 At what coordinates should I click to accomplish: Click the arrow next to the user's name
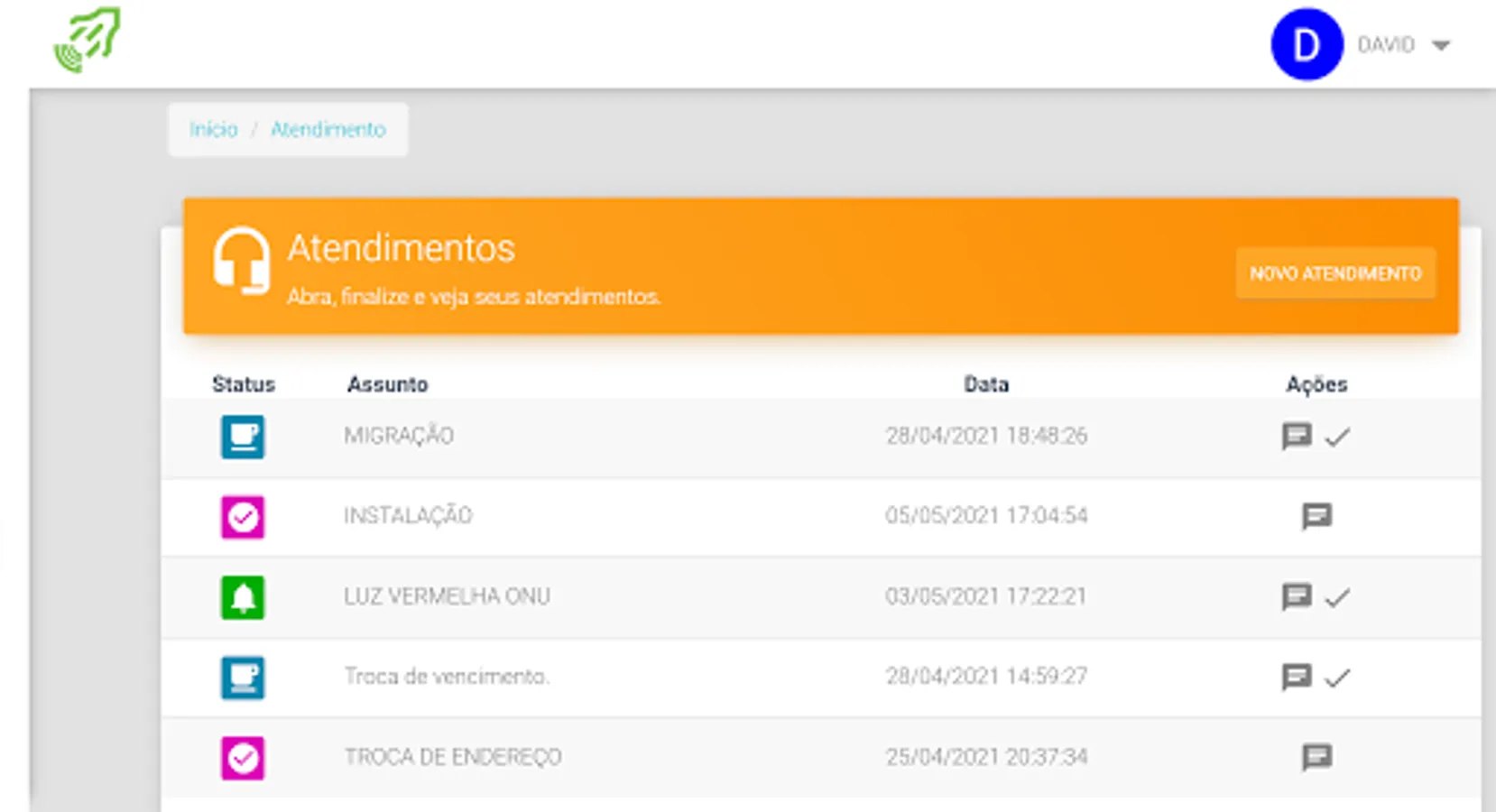coord(1441,44)
